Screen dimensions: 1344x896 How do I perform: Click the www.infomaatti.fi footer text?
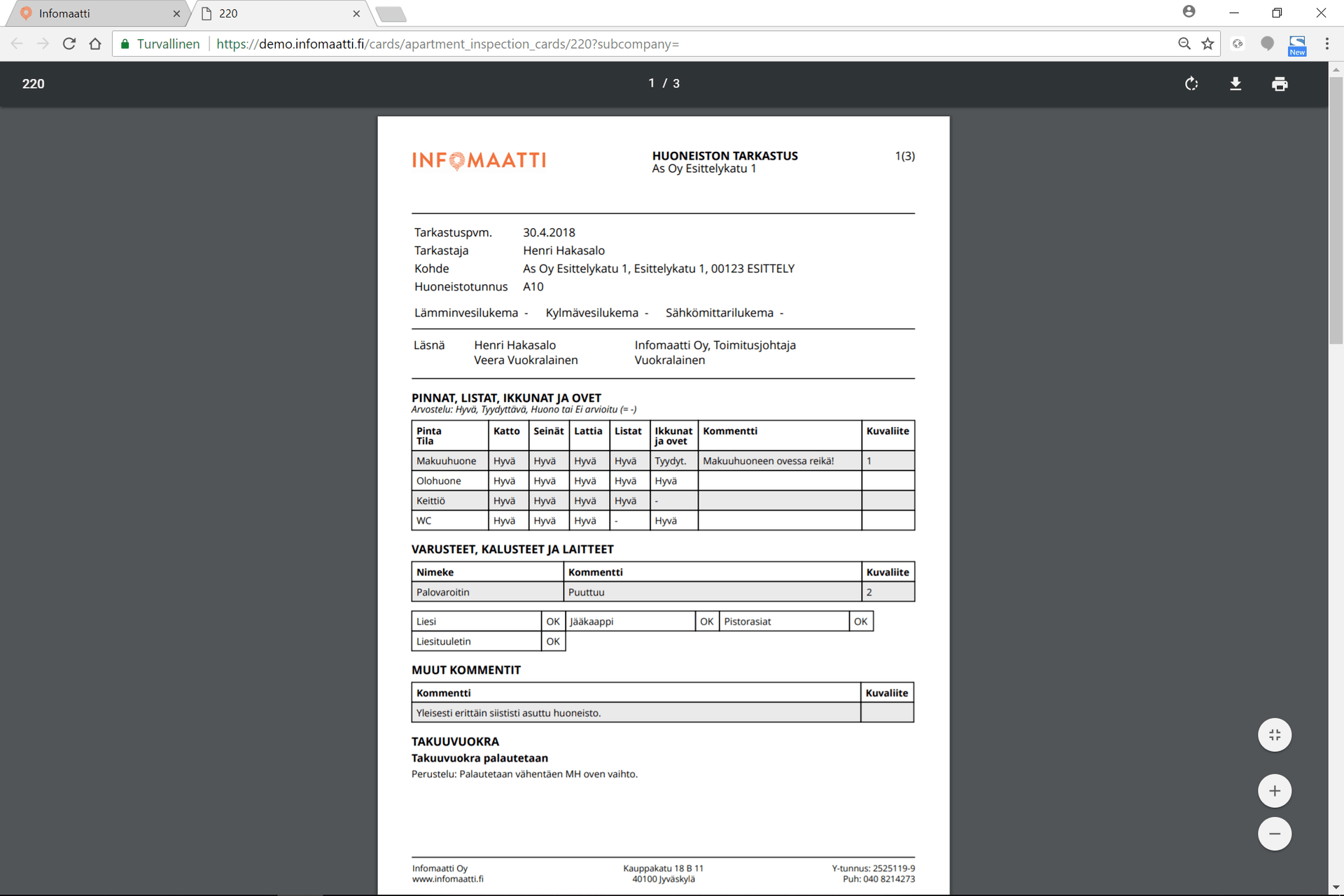click(x=447, y=879)
